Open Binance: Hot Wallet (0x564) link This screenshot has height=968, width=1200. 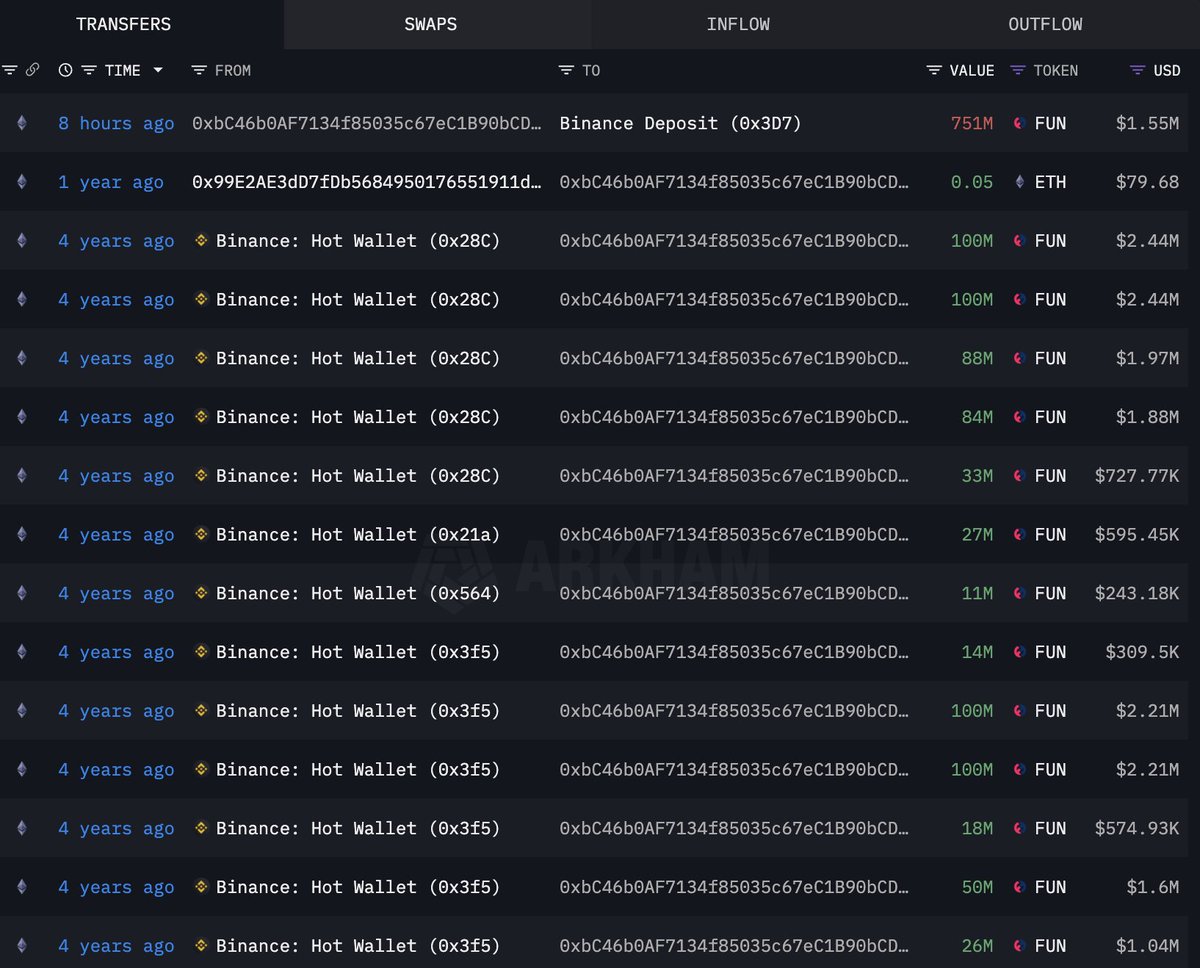click(x=358, y=593)
